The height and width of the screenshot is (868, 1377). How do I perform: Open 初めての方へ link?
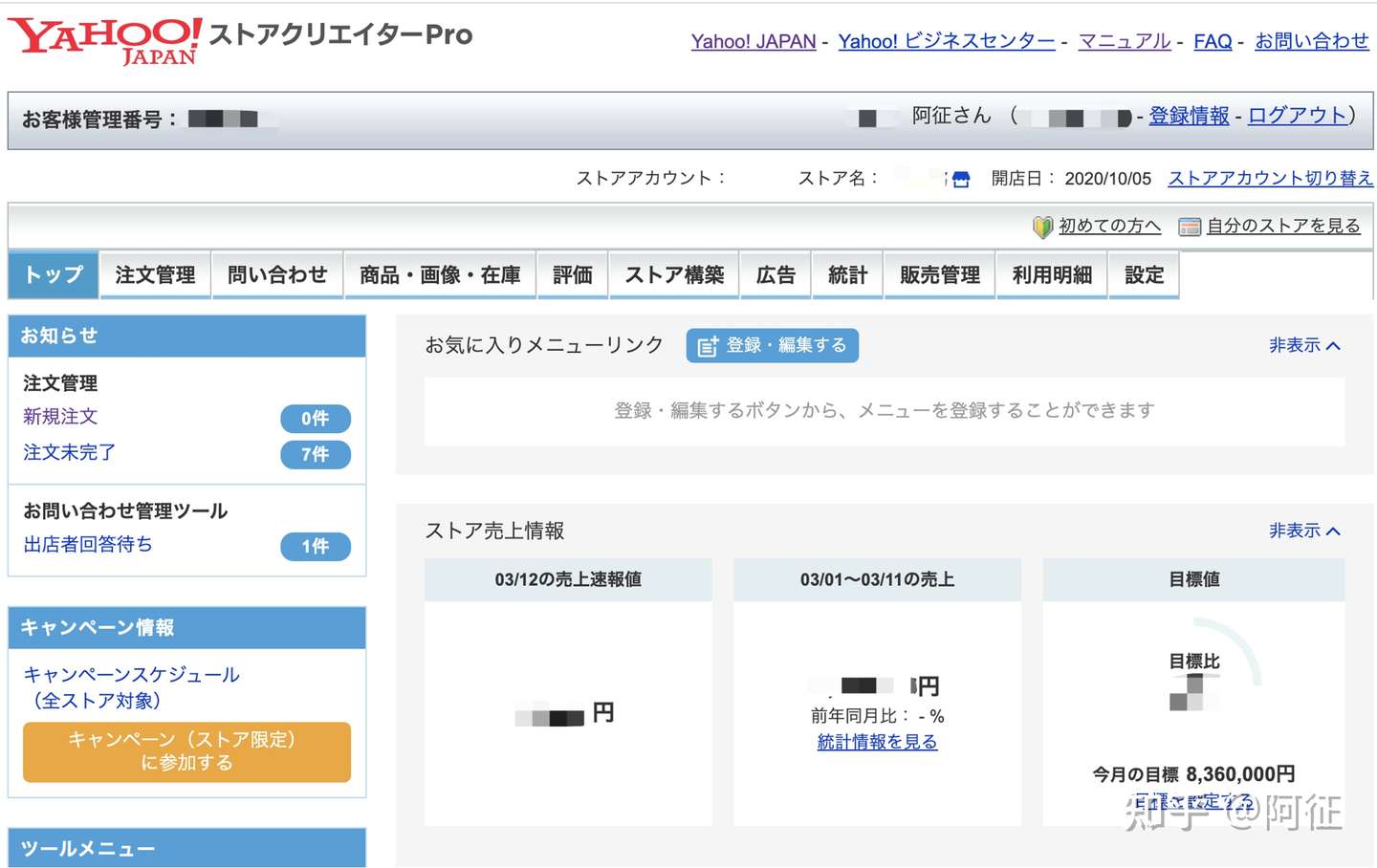[1109, 227]
